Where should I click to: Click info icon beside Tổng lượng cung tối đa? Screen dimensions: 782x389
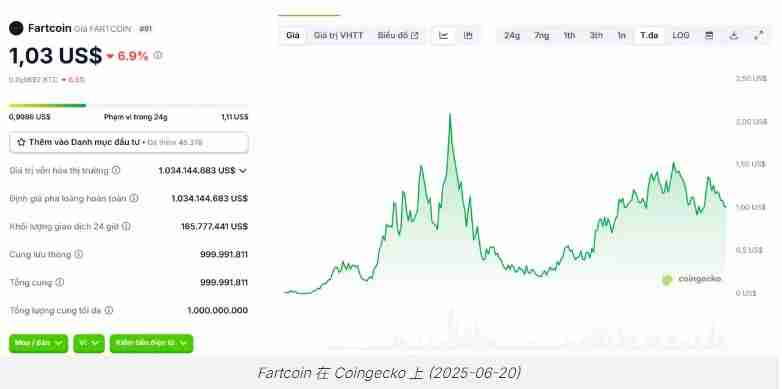click(109, 310)
